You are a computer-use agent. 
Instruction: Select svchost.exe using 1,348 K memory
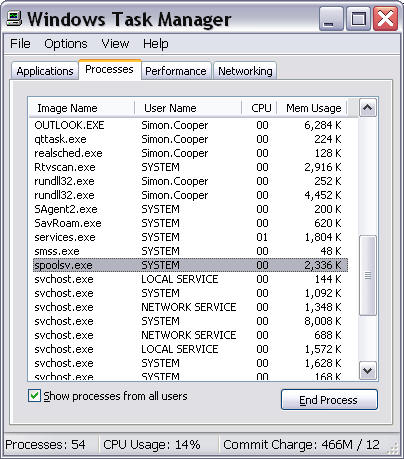(x=190, y=307)
